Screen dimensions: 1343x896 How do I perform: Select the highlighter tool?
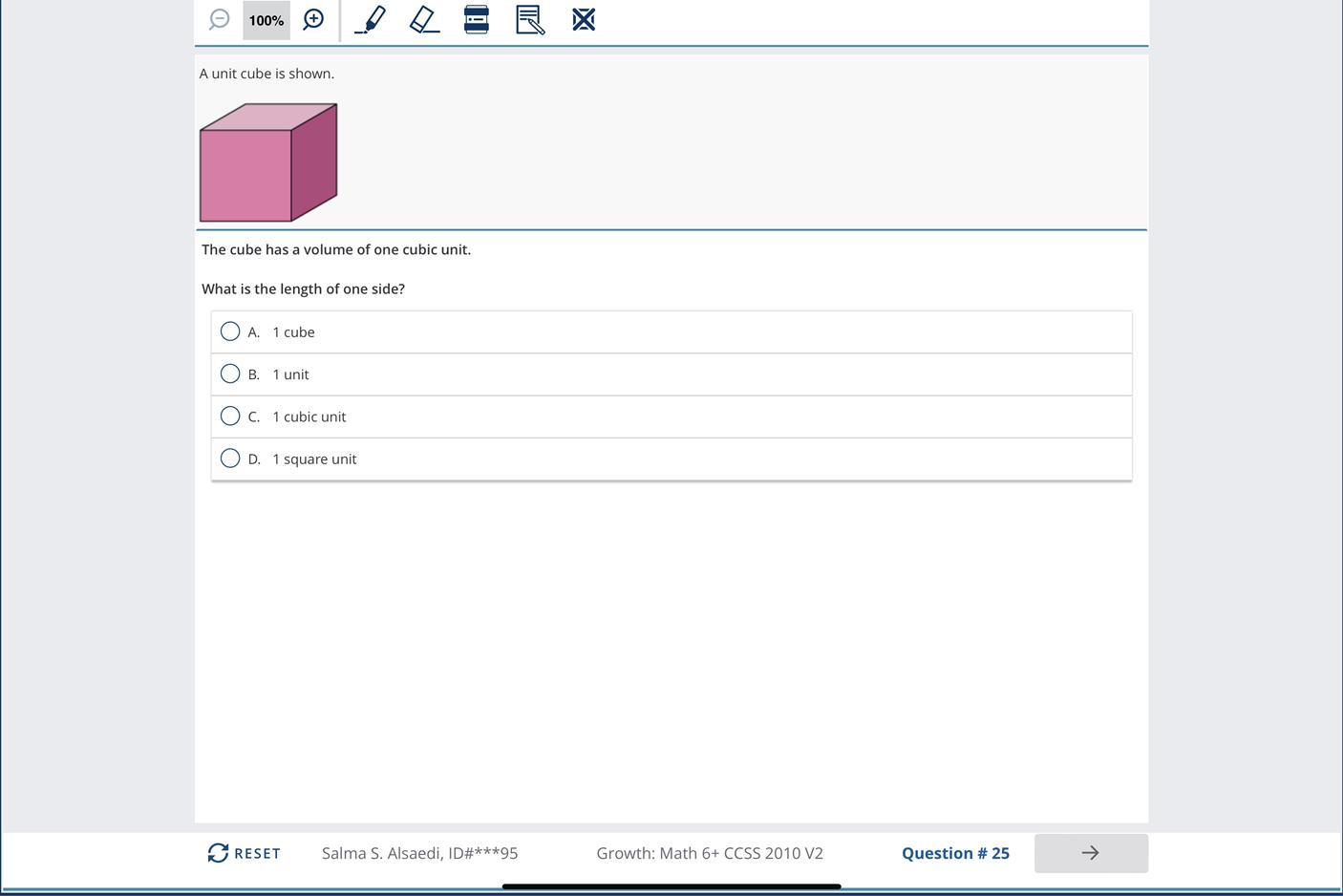coord(371,19)
